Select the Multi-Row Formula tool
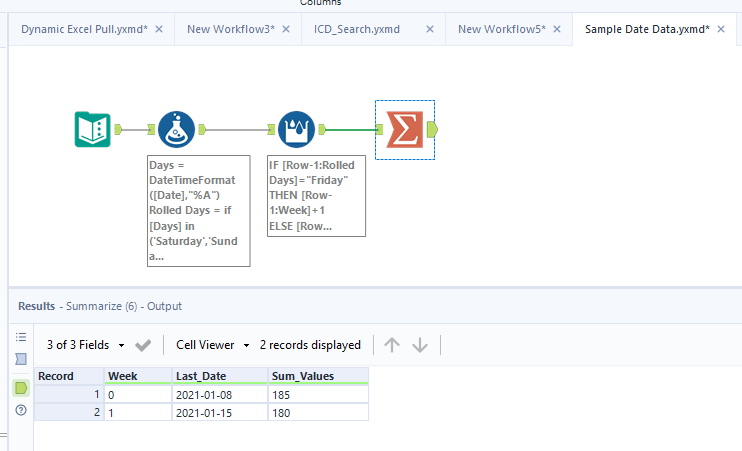742x451 pixels. [297, 129]
